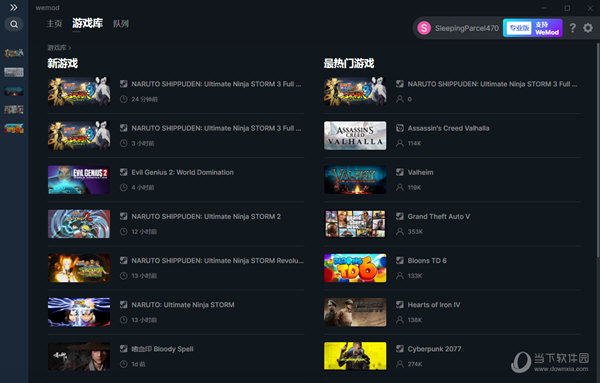Click the 4 小时前 timestamp under Evil Genius 2

click(143, 187)
